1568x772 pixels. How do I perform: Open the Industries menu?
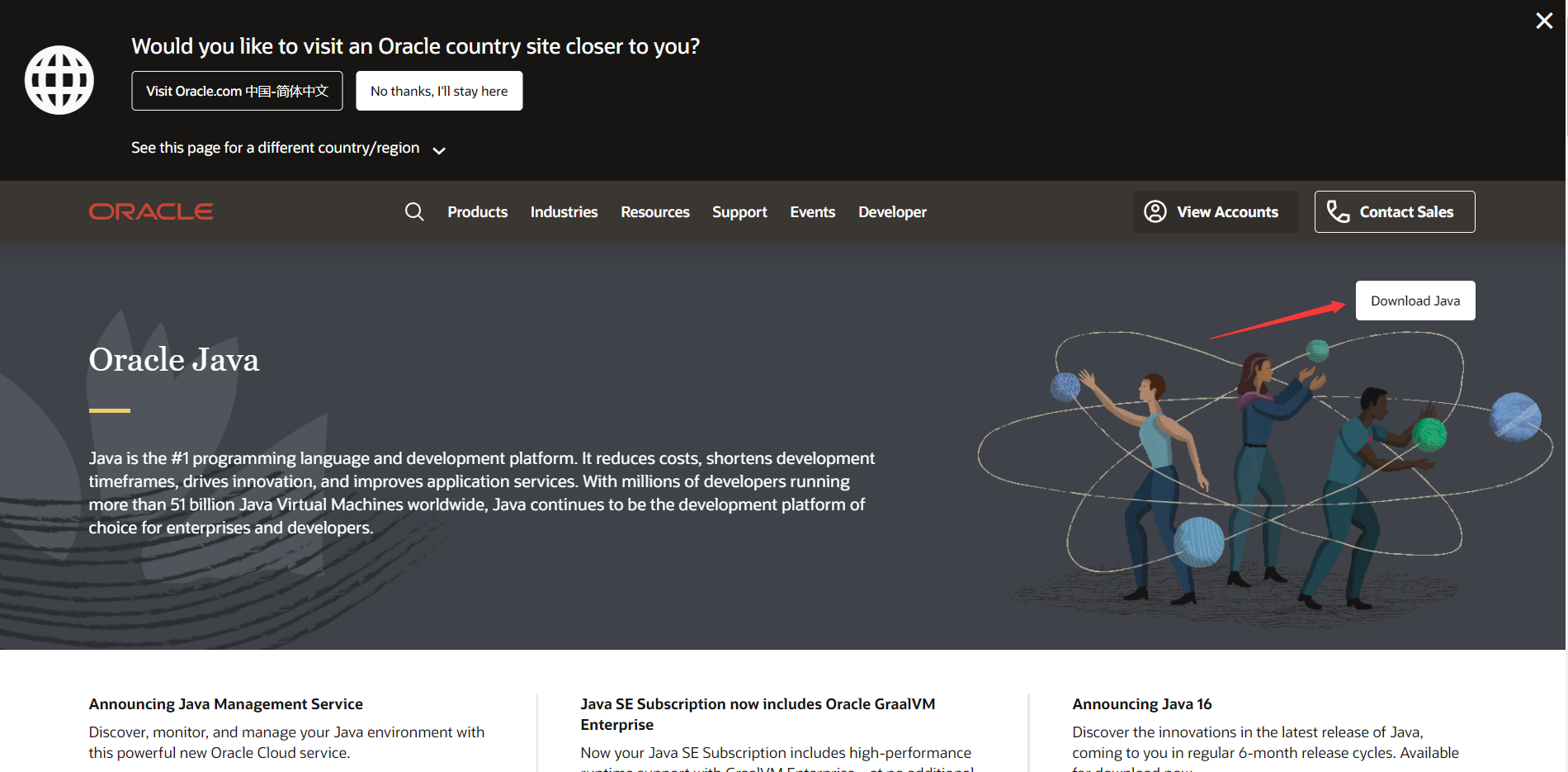(564, 212)
